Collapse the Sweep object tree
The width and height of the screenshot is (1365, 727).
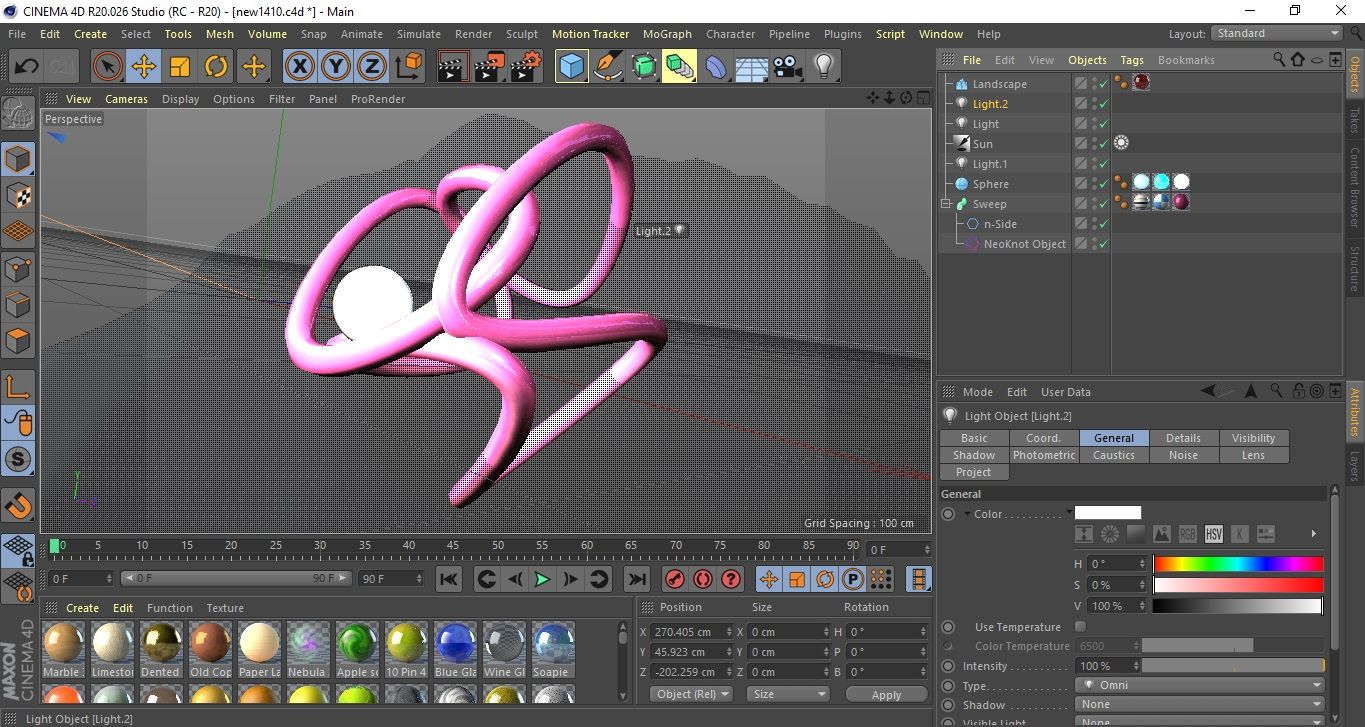point(946,204)
